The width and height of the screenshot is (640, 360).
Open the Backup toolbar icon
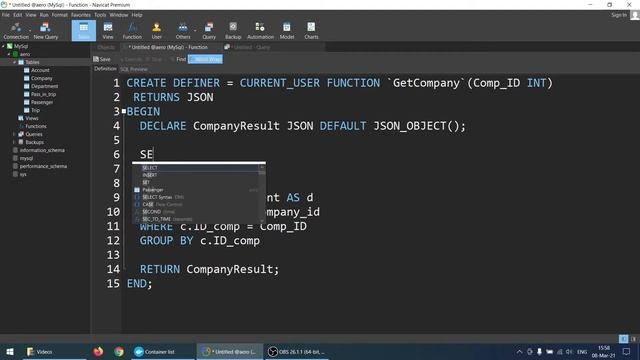(x=233, y=31)
